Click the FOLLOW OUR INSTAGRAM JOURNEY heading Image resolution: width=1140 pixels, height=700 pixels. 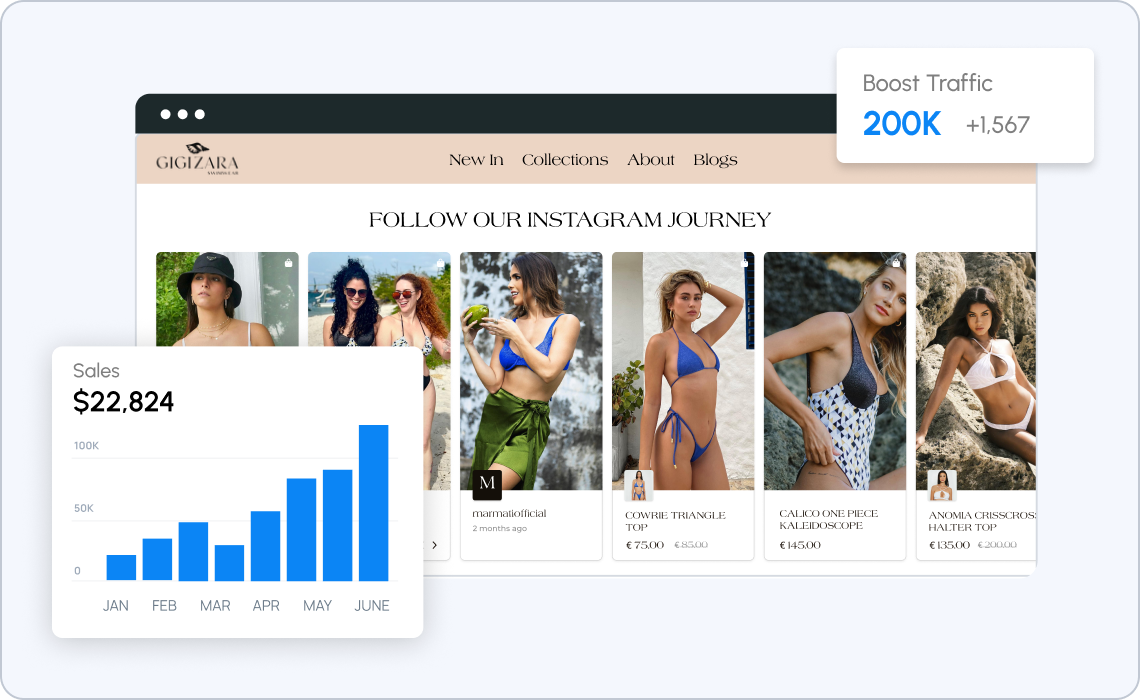point(569,220)
